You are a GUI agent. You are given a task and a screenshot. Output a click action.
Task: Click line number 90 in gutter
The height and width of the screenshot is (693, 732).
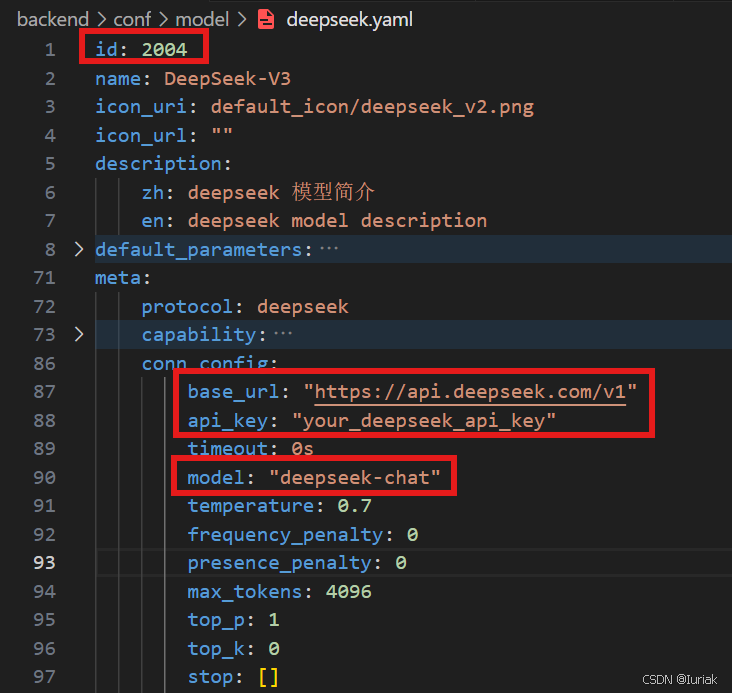pos(44,478)
